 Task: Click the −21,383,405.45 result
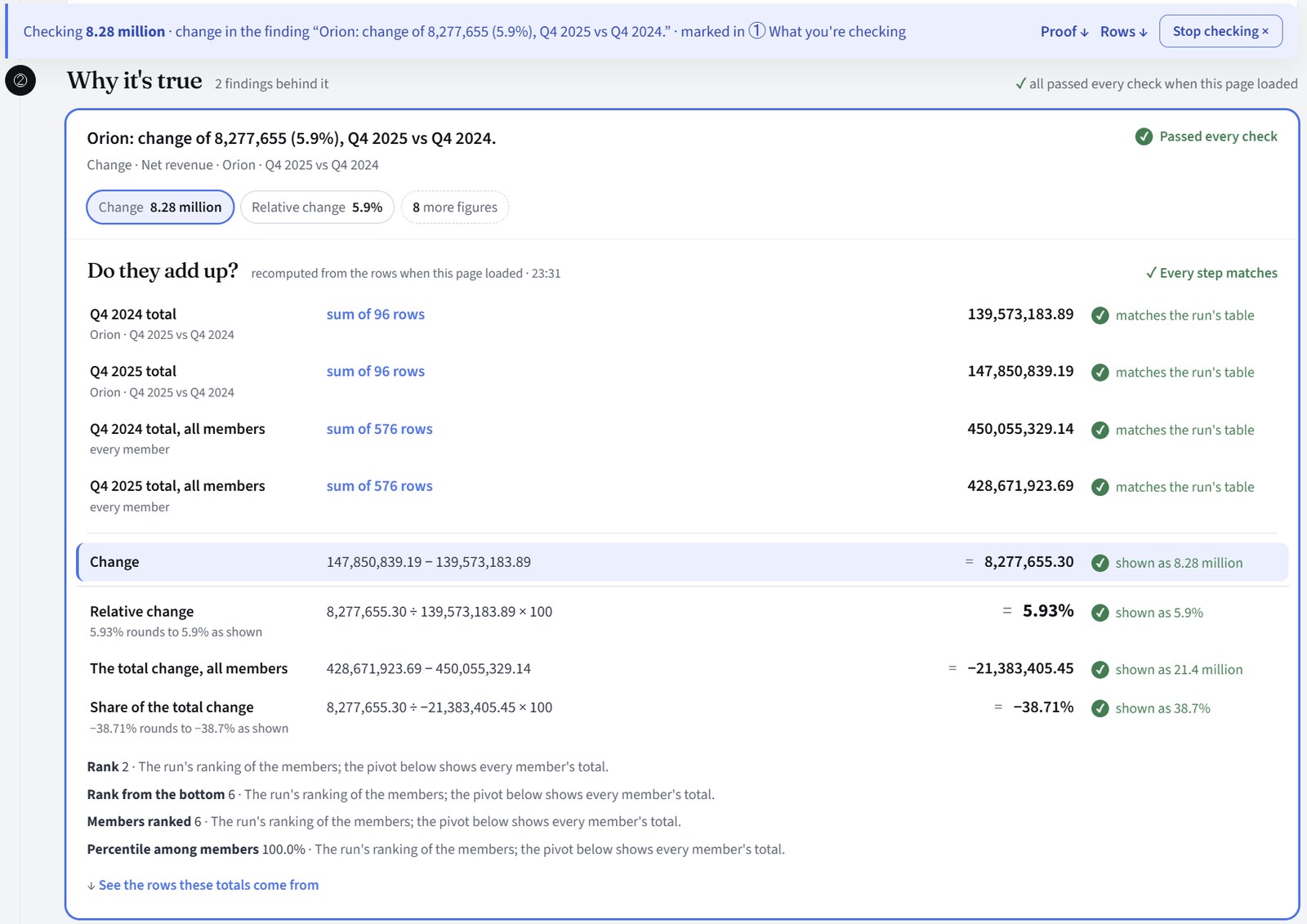point(1020,668)
